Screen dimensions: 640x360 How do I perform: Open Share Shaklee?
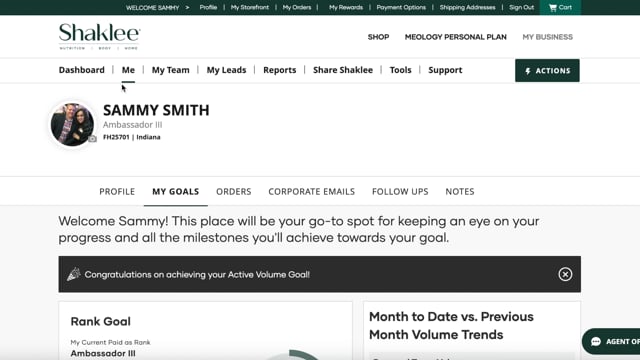point(343,70)
